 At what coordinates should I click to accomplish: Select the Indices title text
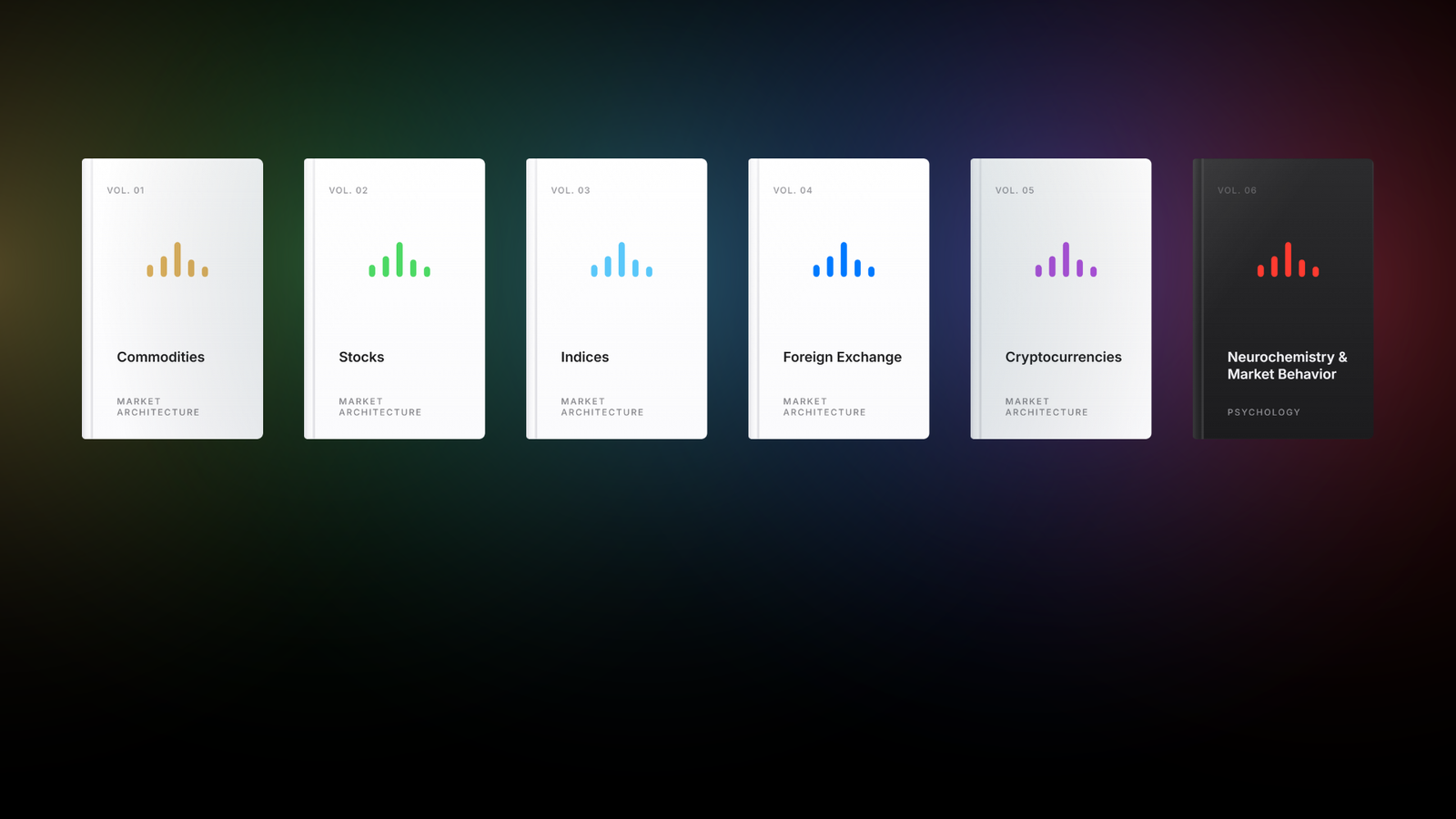click(x=584, y=357)
